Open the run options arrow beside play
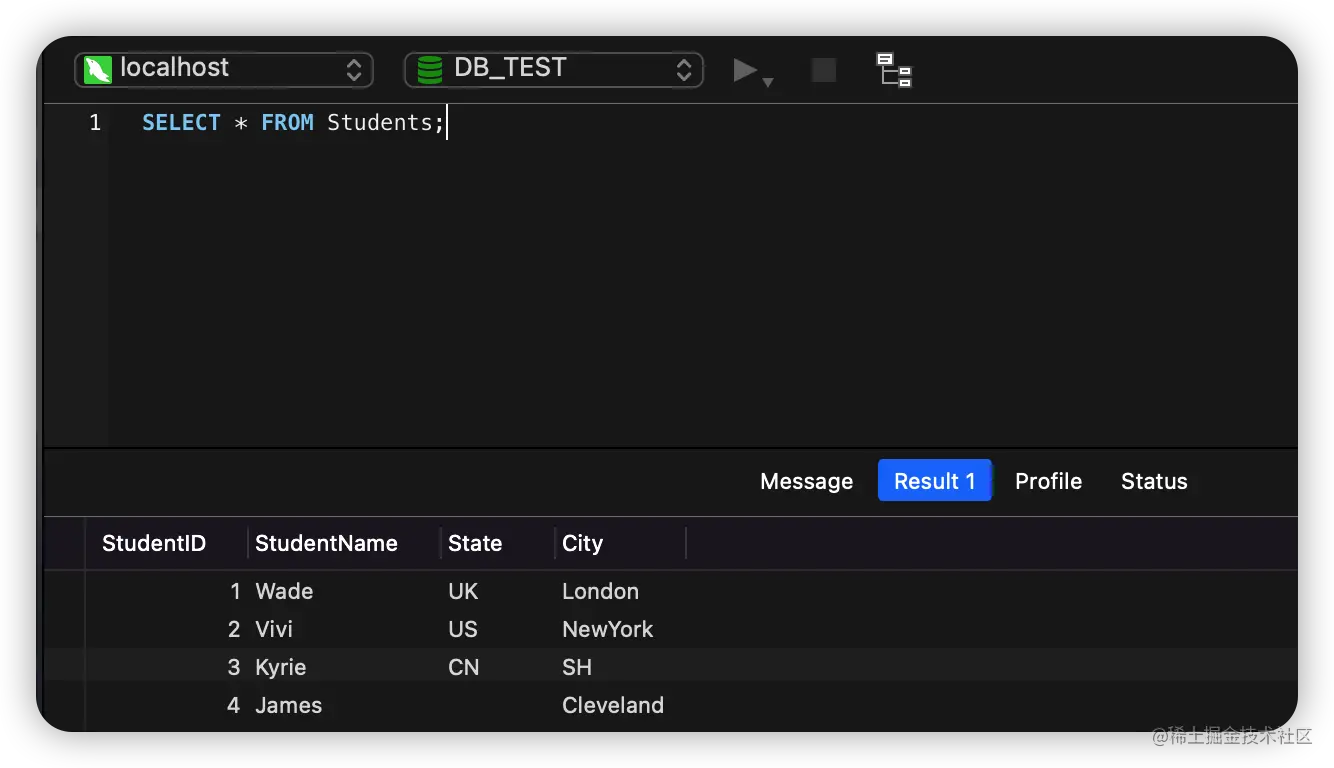This screenshot has width=1334, height=768. 768,82
